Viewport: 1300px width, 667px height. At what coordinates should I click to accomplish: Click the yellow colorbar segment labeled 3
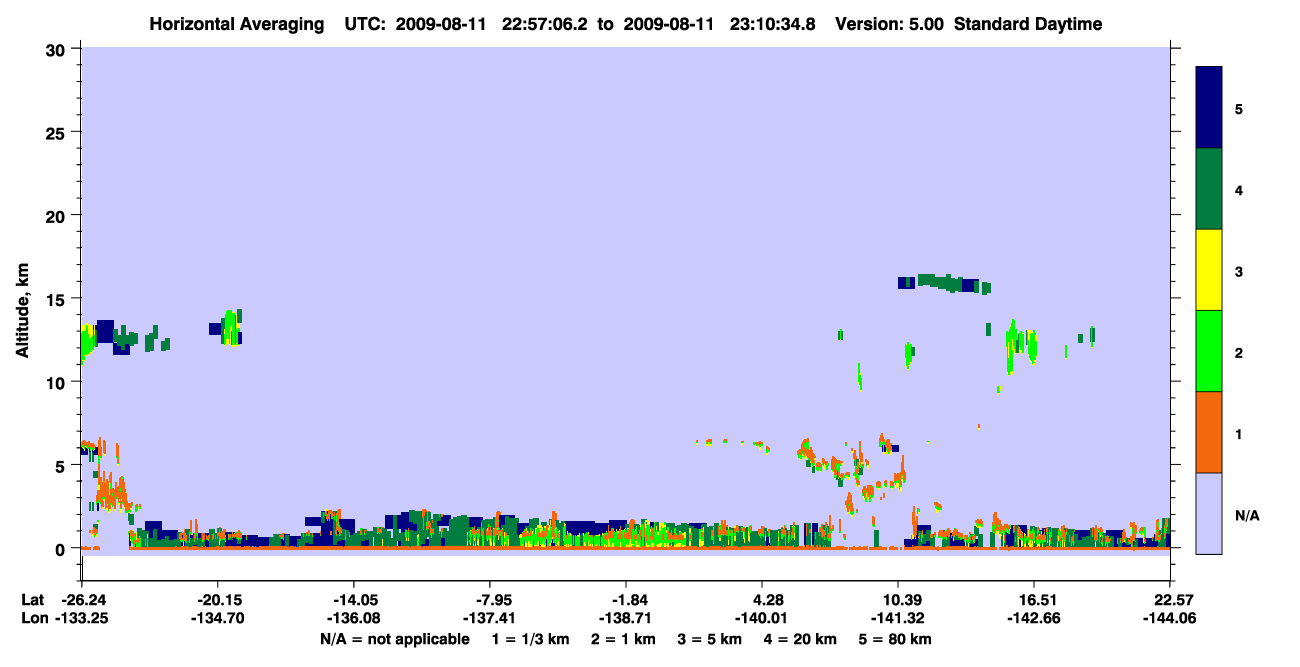(x=1209, y=270)
